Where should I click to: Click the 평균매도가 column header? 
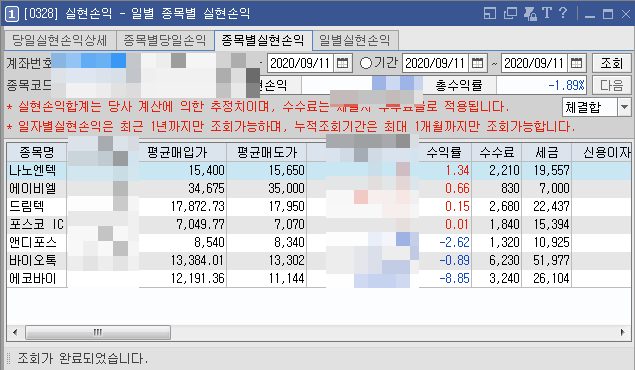tap(267, 152)
